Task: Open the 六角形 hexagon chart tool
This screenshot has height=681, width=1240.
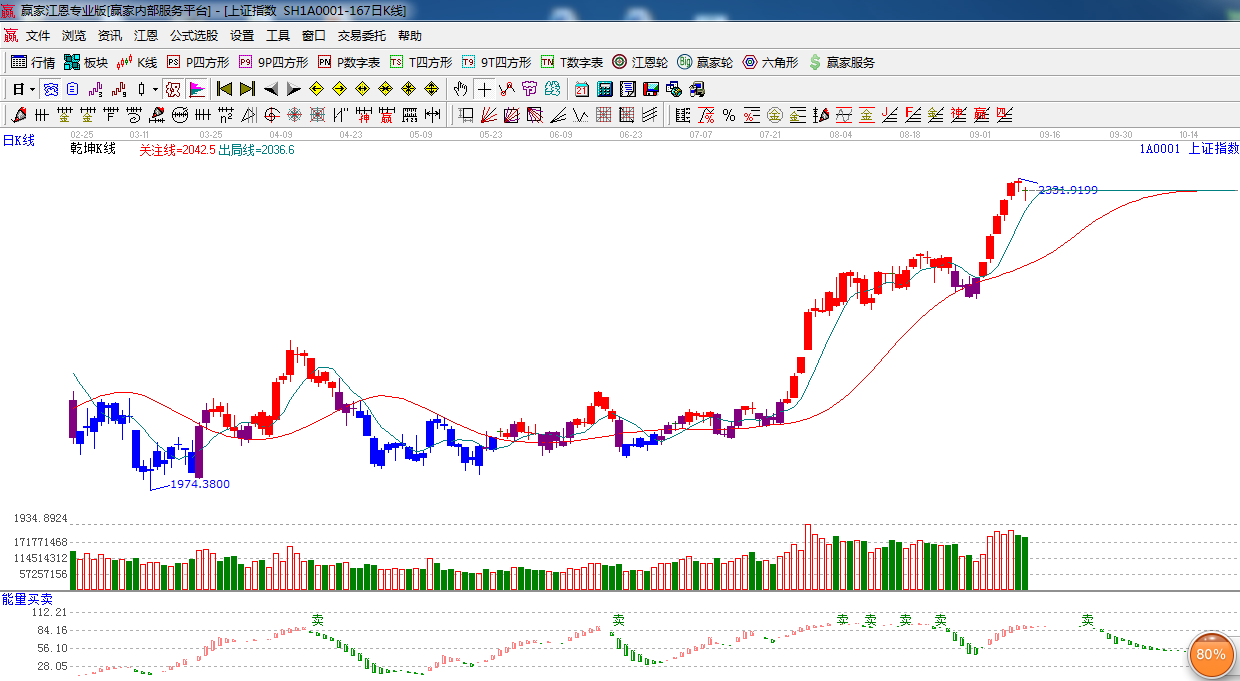Action: point(769,62)
